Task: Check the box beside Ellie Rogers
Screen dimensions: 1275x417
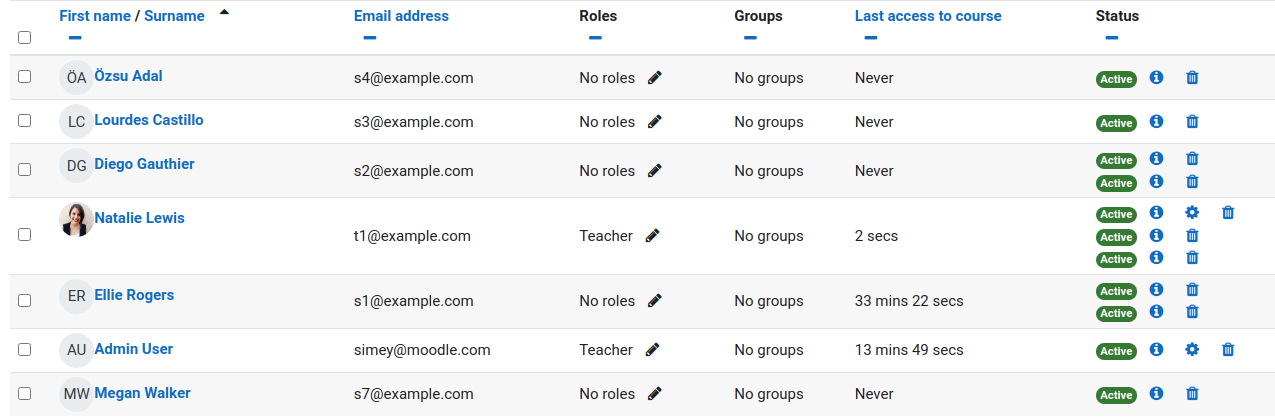Action: point(25,300)
